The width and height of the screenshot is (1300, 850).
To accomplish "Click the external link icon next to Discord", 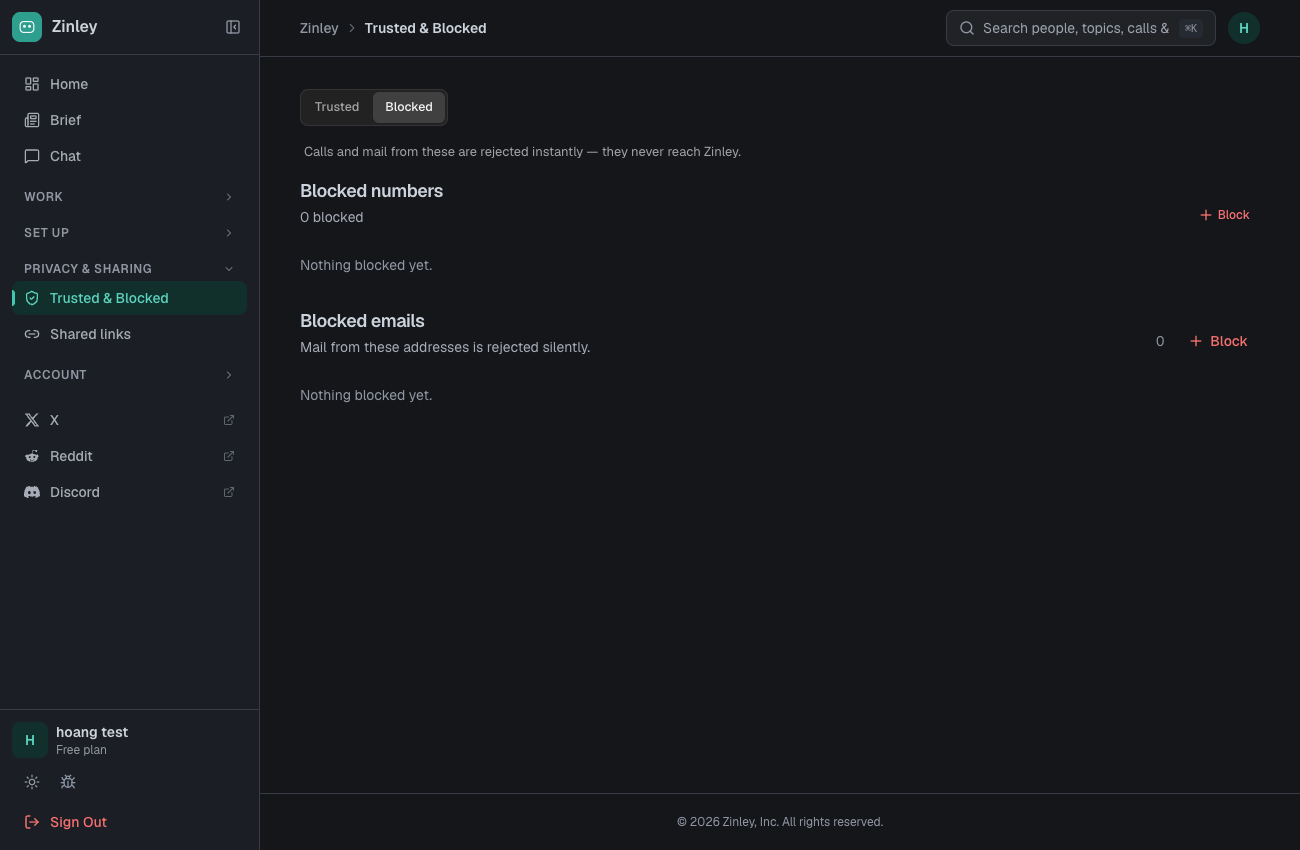I will (229, 492).
